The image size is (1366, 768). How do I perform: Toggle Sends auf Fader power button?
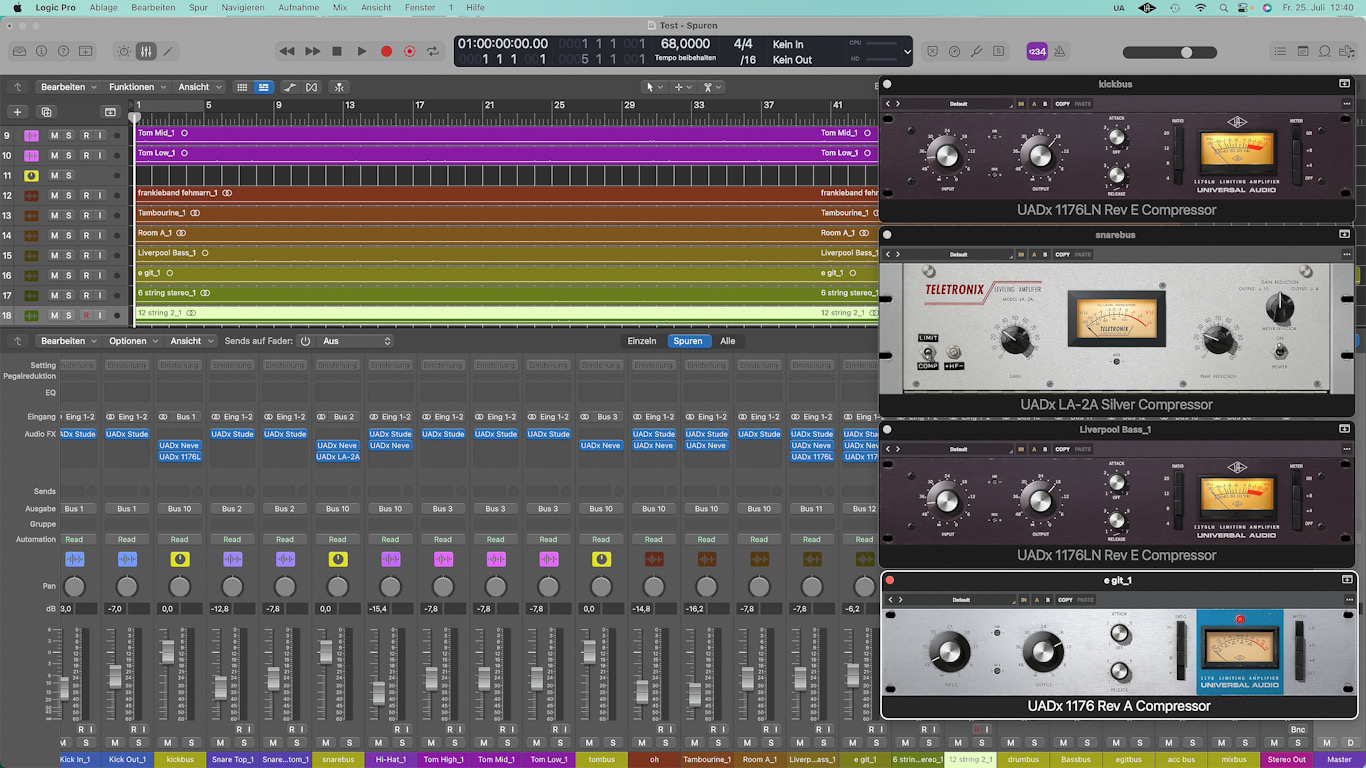pos(305,341)
